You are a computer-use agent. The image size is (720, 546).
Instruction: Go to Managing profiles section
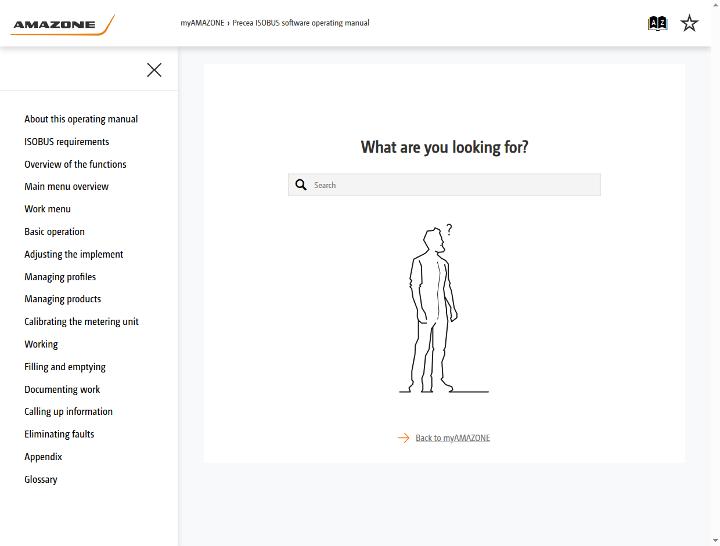pos(60,276)
